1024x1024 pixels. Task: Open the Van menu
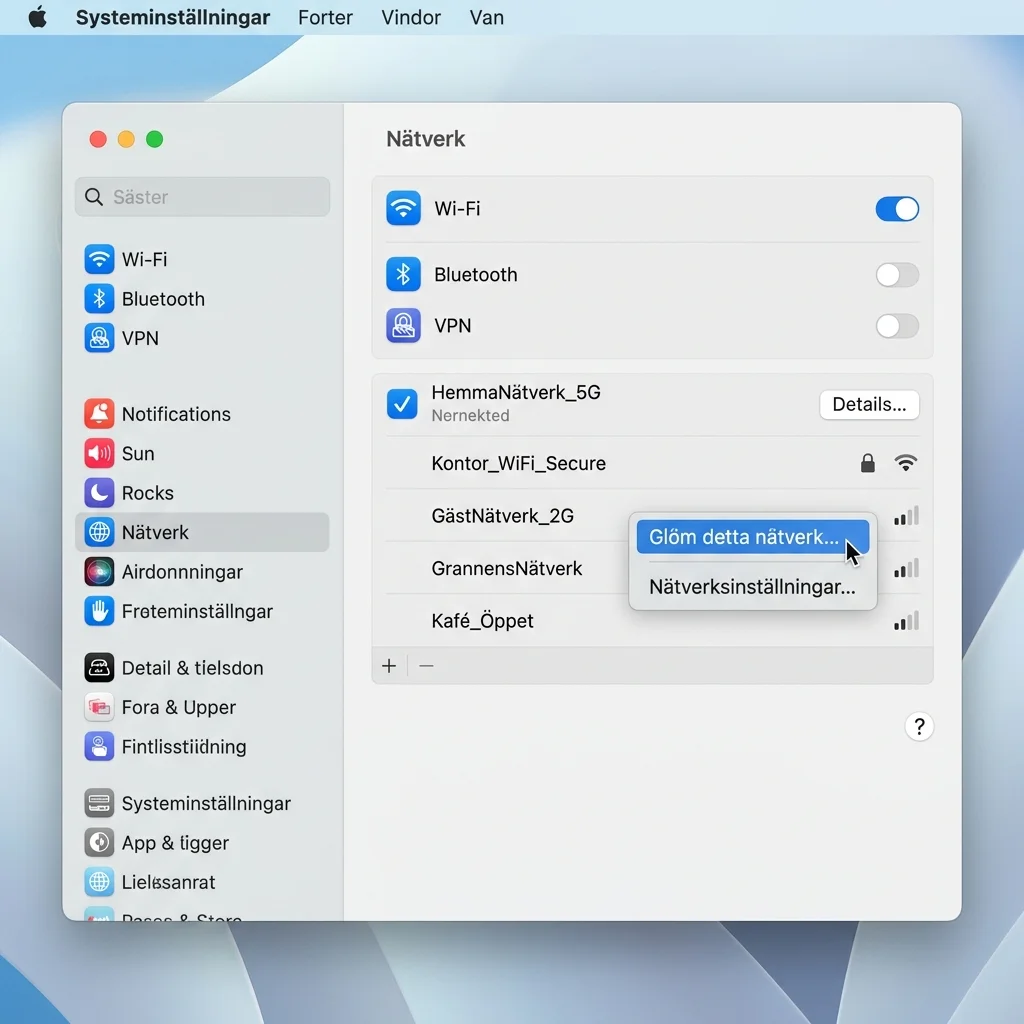487,17
